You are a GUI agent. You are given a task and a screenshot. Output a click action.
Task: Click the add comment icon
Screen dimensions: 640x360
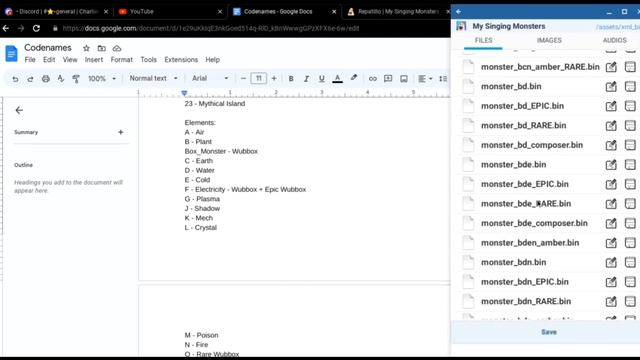[x=388, y=79]
